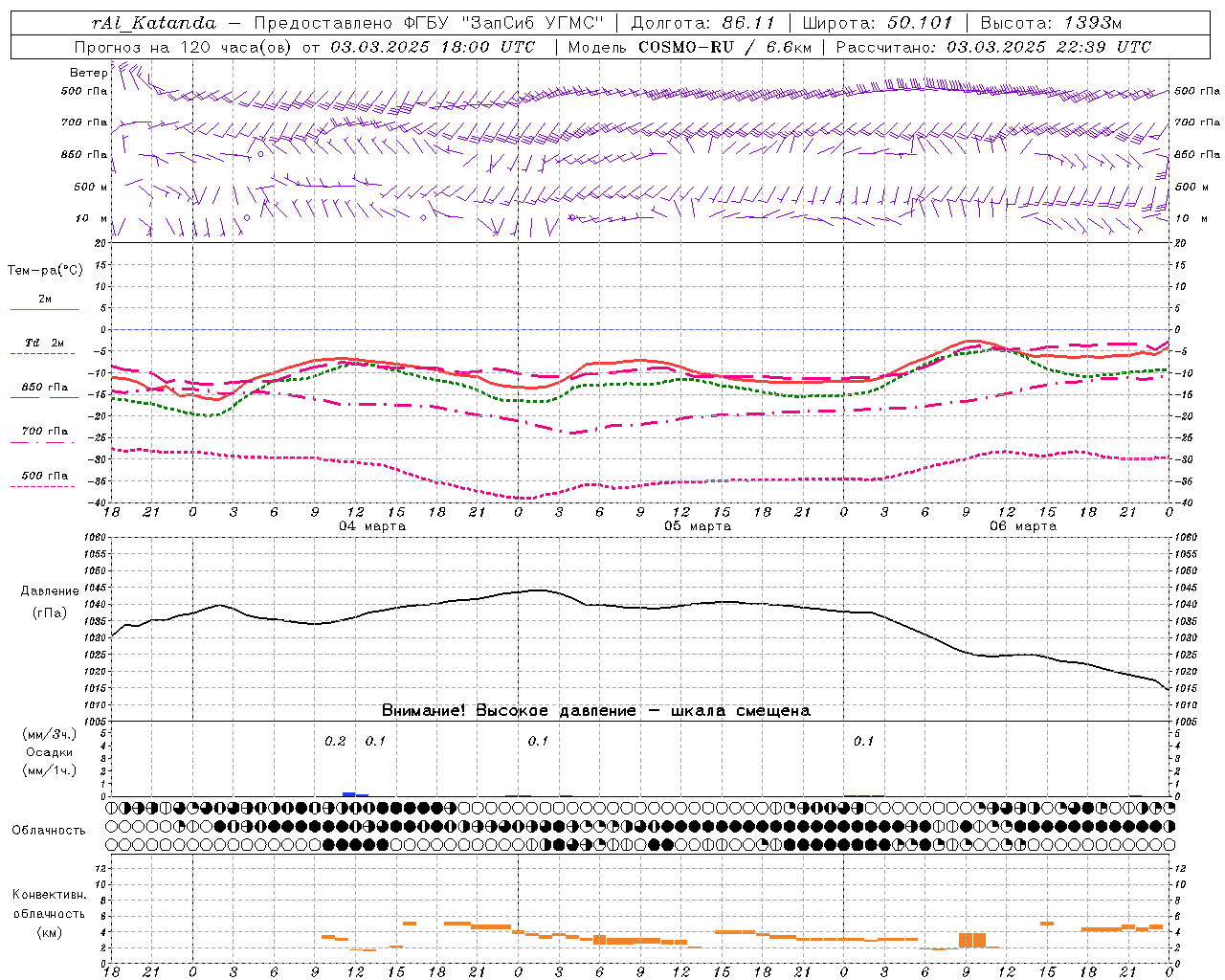Click the Тем-ра(°C) temperature axis title
The height and width of the screenshot is (980, 1225).
pos(45,271)
